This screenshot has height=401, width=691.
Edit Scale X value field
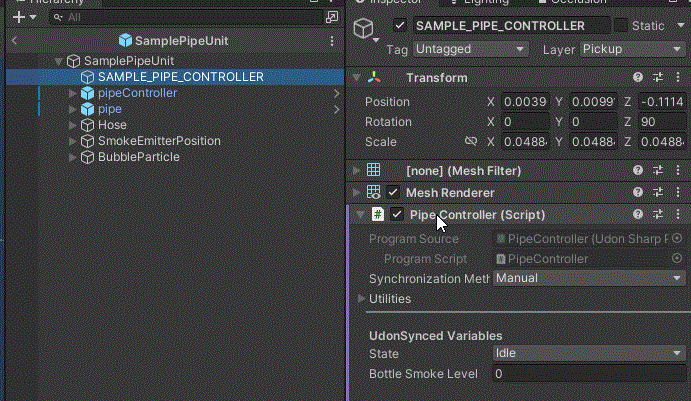[x=525, y=142]
